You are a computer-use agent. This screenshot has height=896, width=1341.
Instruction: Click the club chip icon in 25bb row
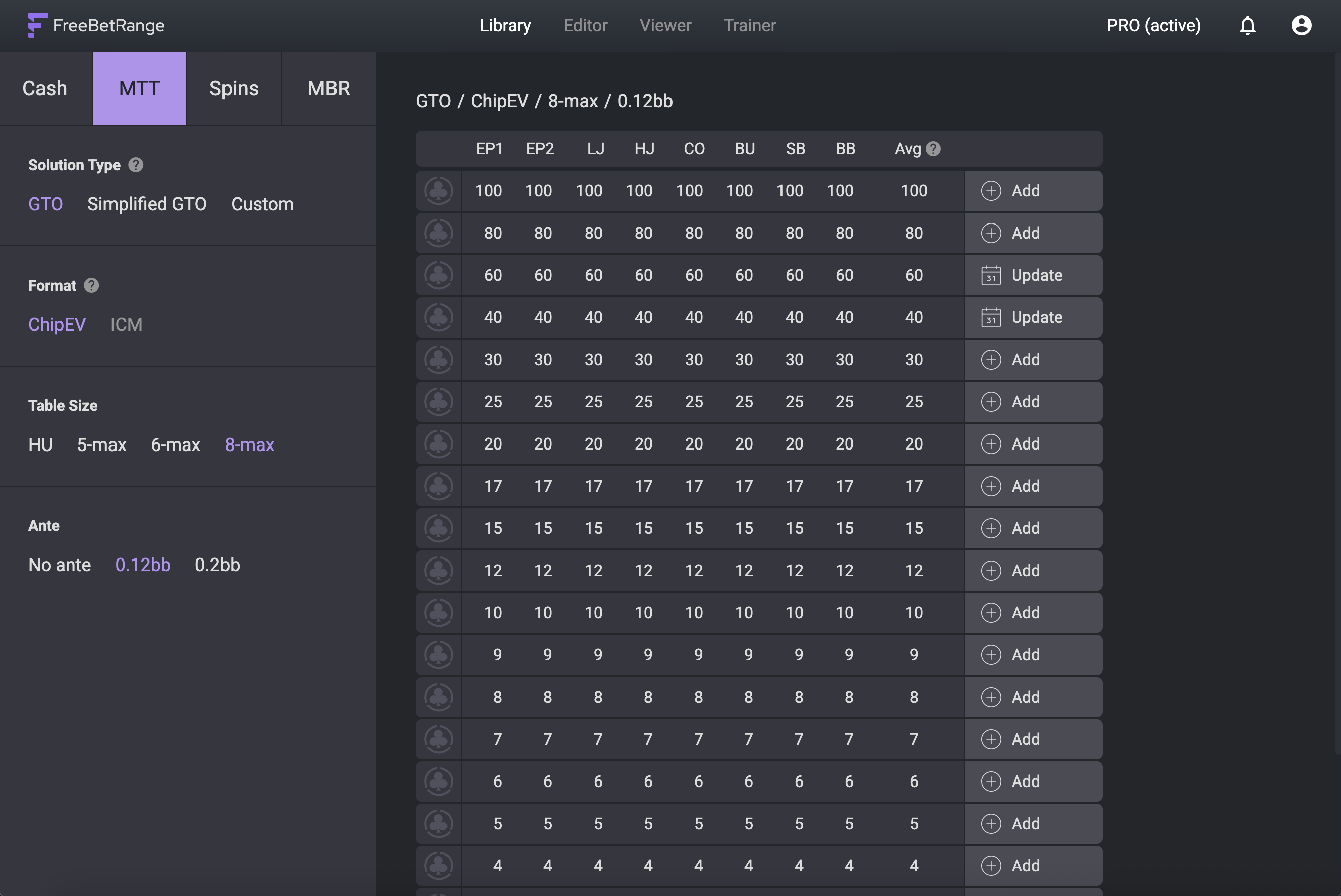click(x=438, y=402)
